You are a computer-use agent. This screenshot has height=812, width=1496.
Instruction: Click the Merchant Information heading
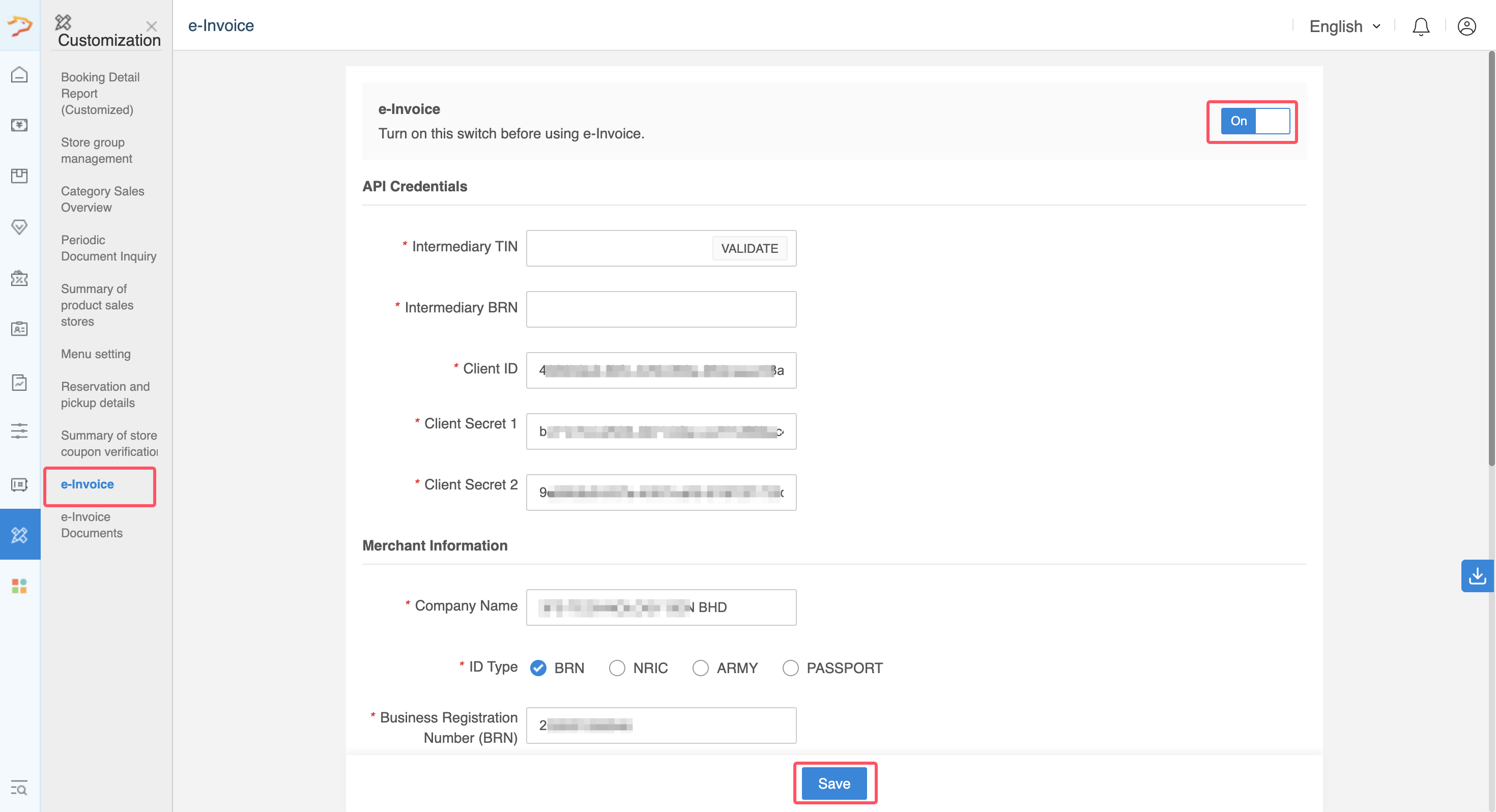(x=435, y=545)
